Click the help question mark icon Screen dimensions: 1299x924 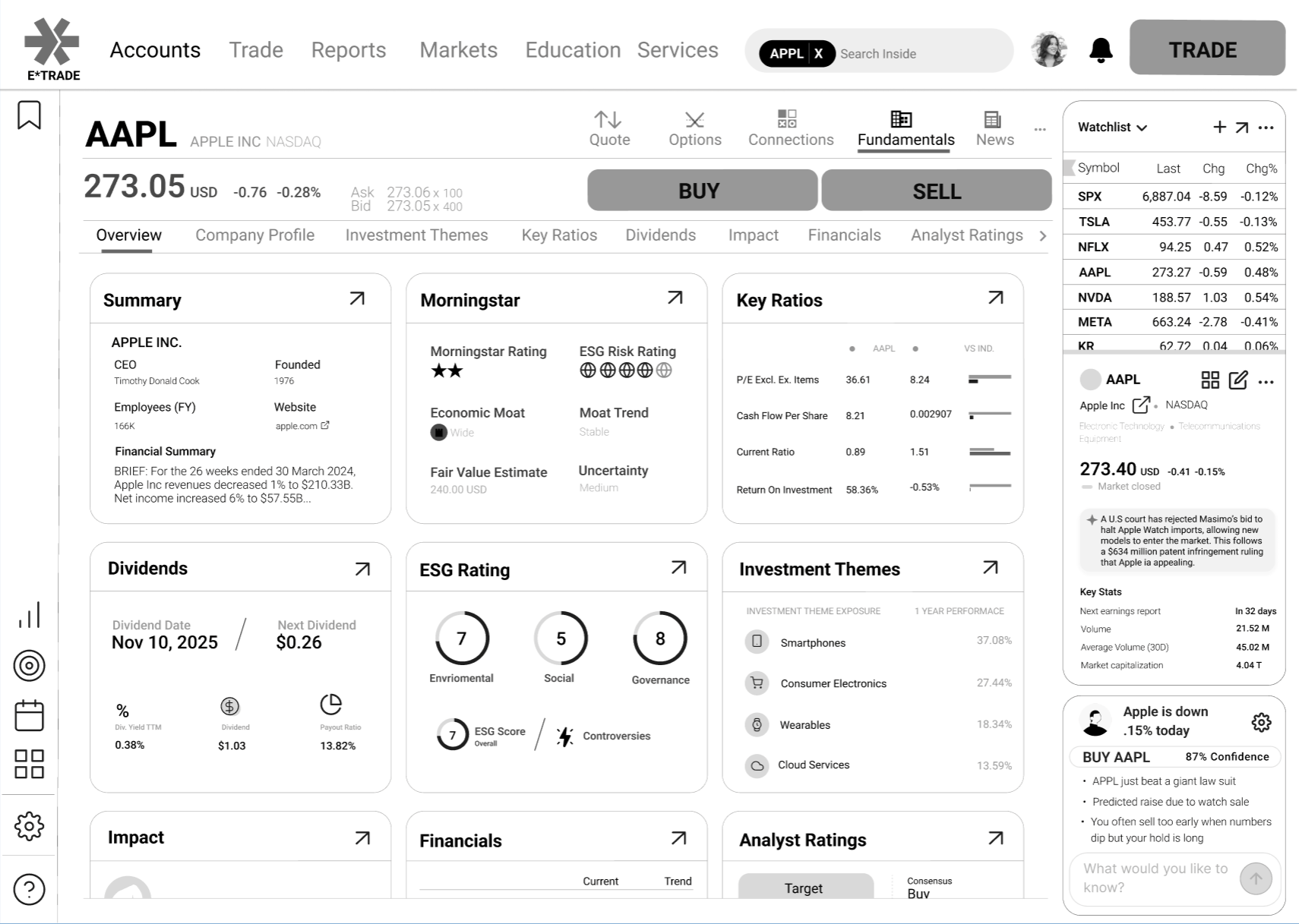tap(29, 889)
